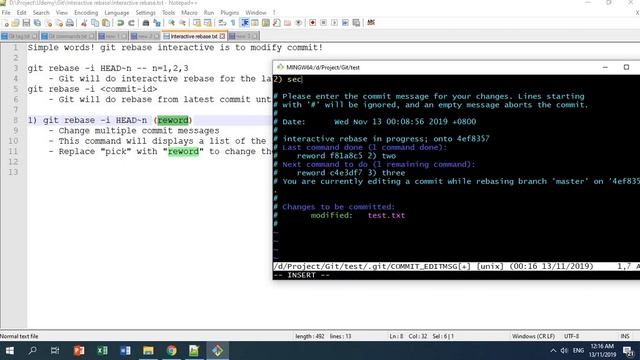The width and height of the screenshot is (640, 360).
Task: Click the Zoom Out icon
Action: 182,23
